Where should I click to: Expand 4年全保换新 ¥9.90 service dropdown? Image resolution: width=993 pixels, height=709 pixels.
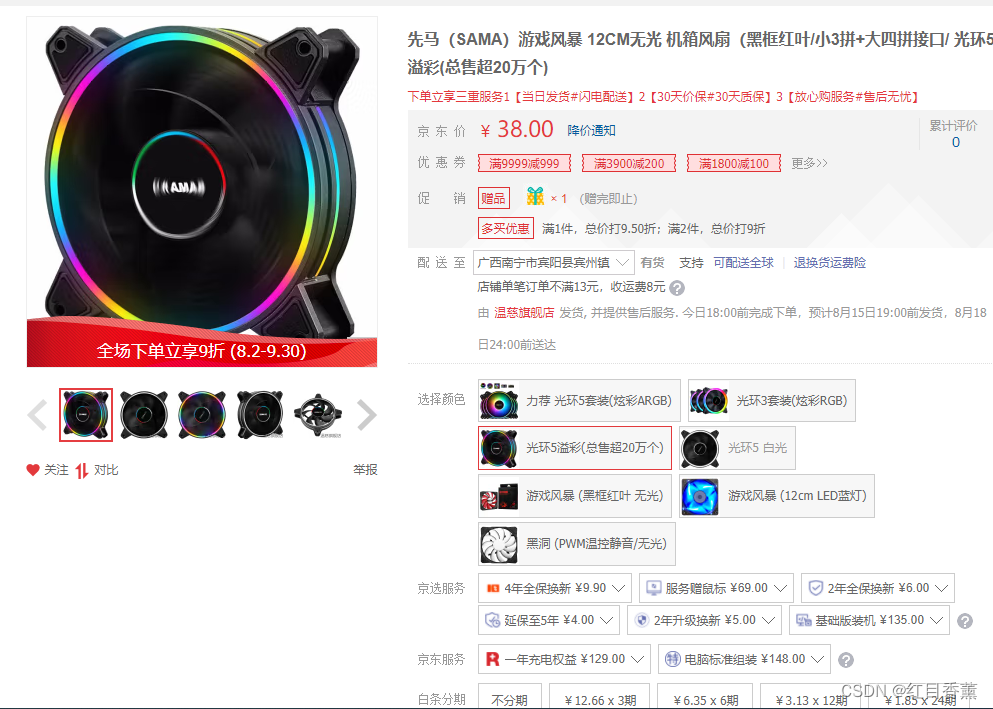555,588
